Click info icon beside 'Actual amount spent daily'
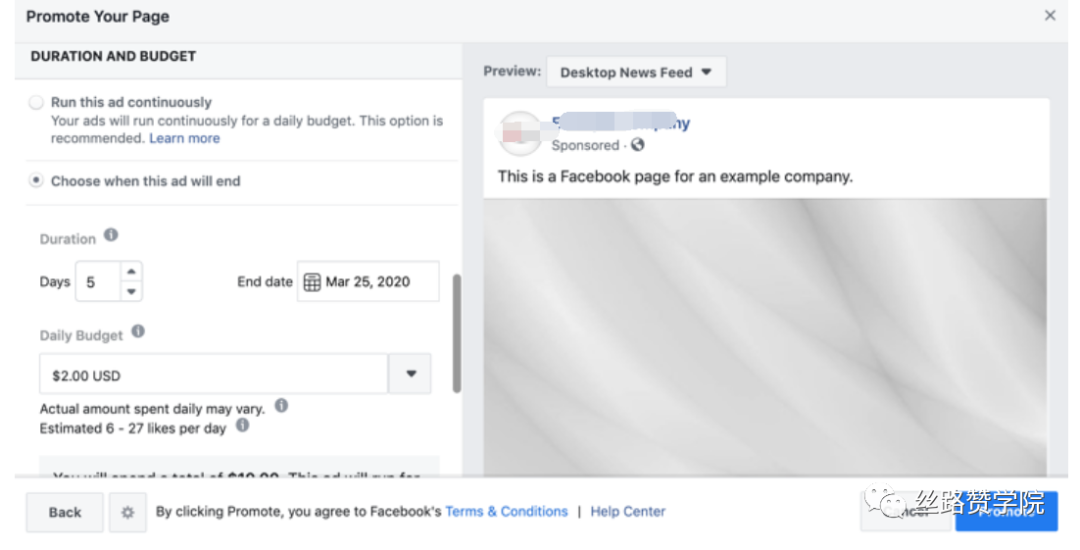Viewport: 1080px width, 550px height. 281,405
